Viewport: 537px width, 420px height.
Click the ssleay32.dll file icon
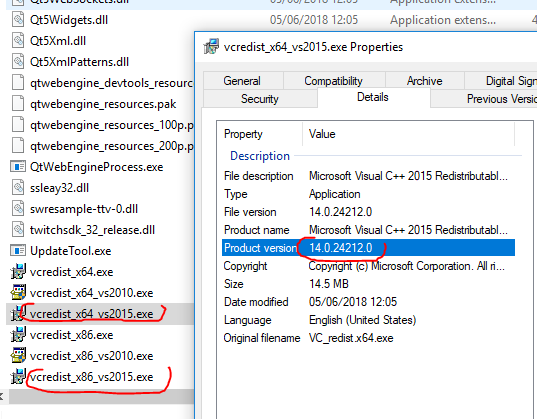coord(18,188)
